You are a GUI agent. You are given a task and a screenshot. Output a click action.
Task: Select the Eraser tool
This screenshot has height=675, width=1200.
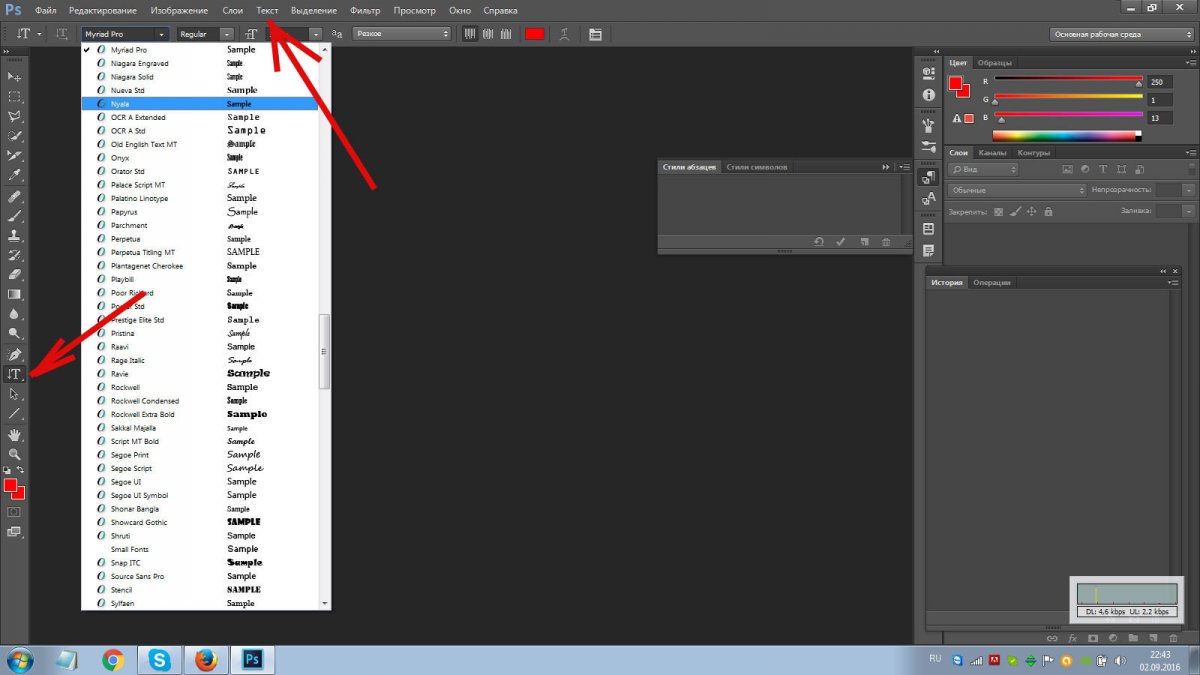[x=15, y=275]
